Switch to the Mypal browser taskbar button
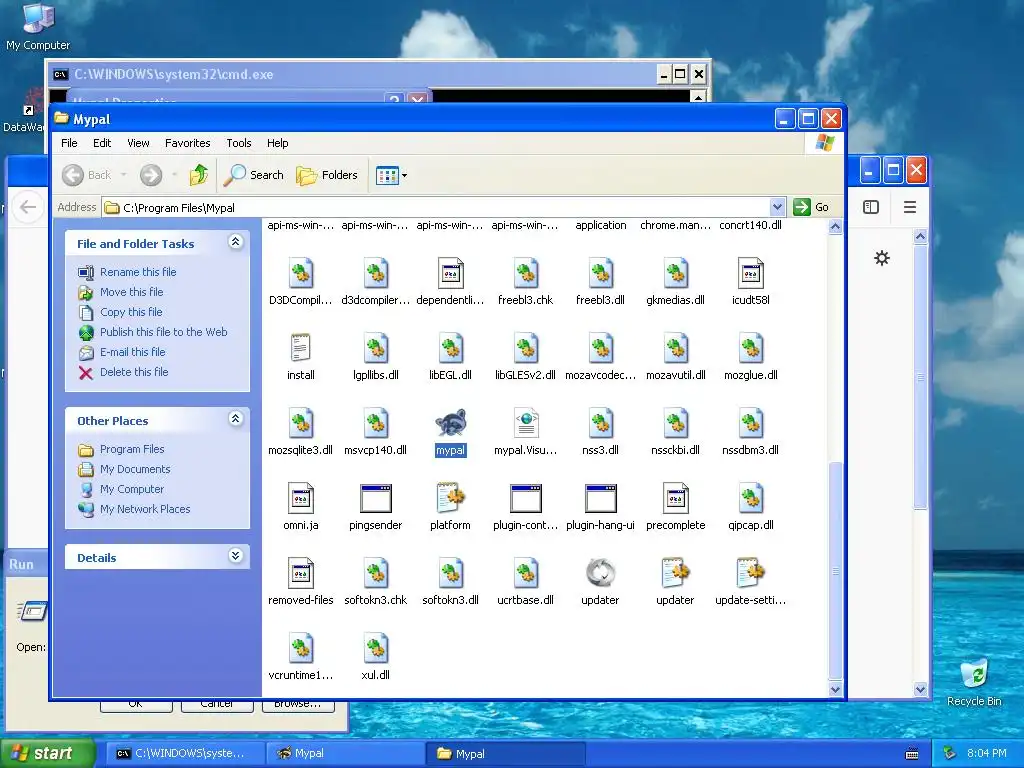The image size is (1024, 768). tap(344, 753)
